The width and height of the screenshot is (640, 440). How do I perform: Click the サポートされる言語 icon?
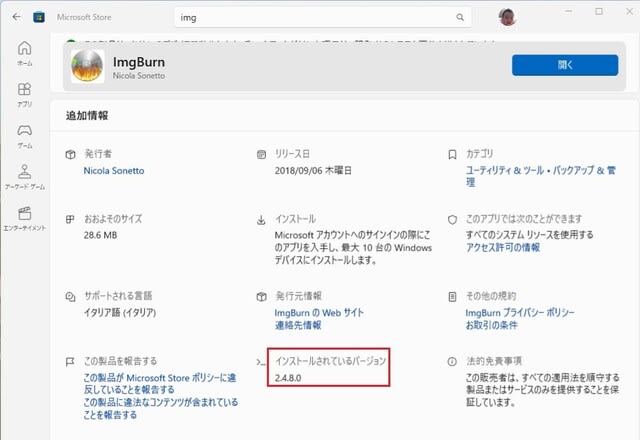pyautogui.click(x=70, y=297)
